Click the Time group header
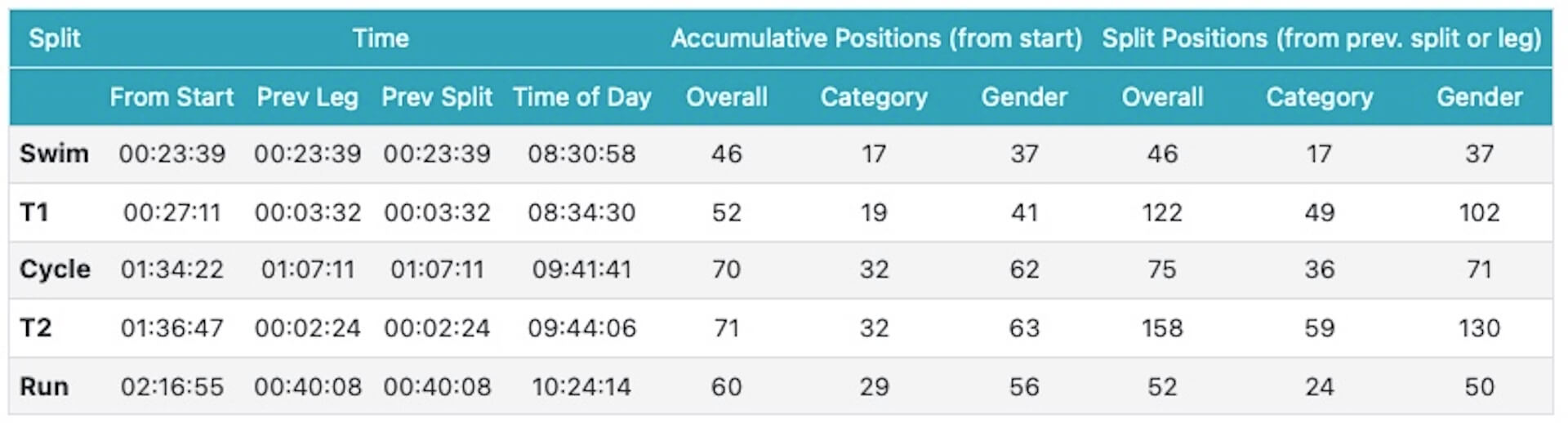 pos(381,38)
